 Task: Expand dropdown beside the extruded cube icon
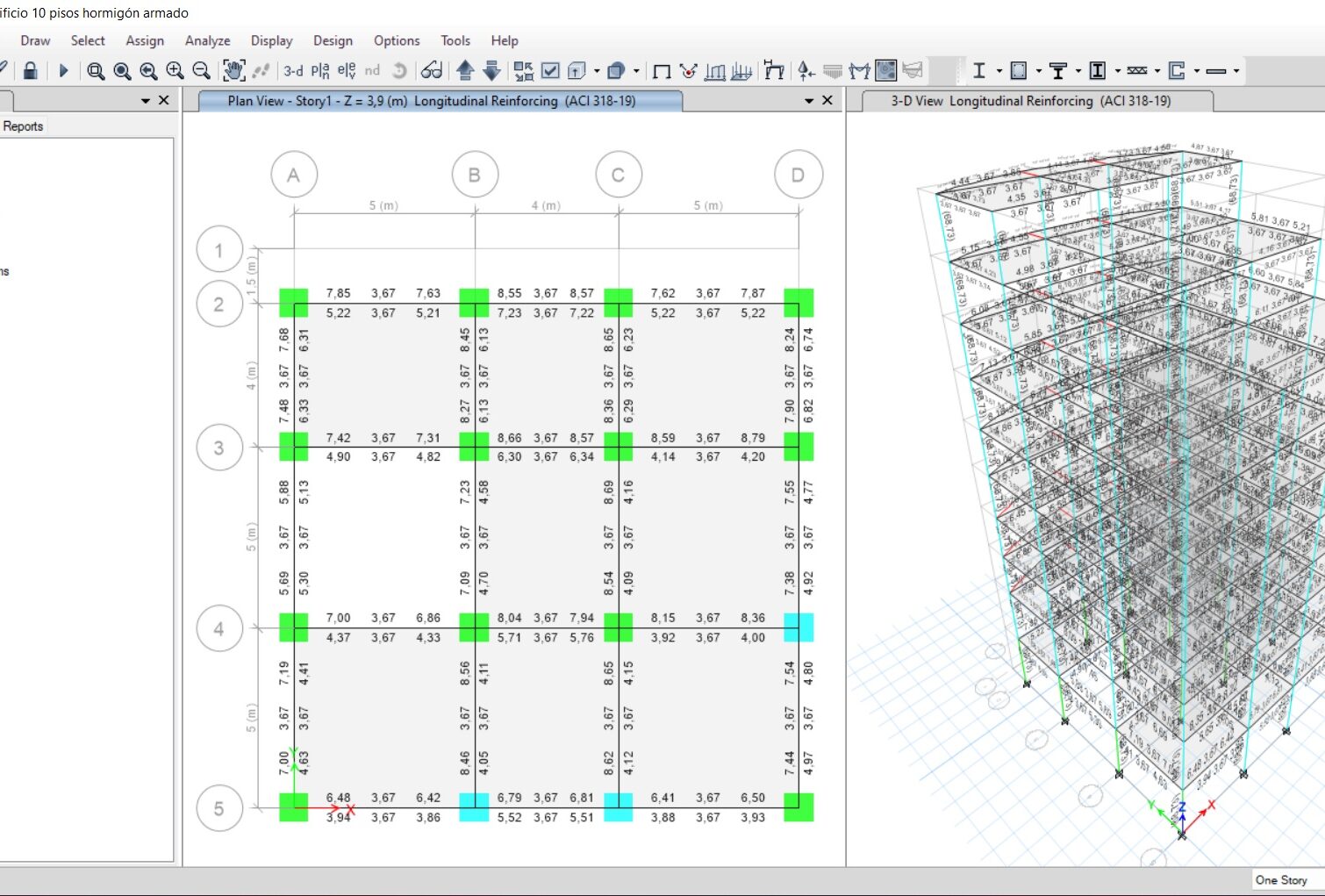(x=597, y=71)
